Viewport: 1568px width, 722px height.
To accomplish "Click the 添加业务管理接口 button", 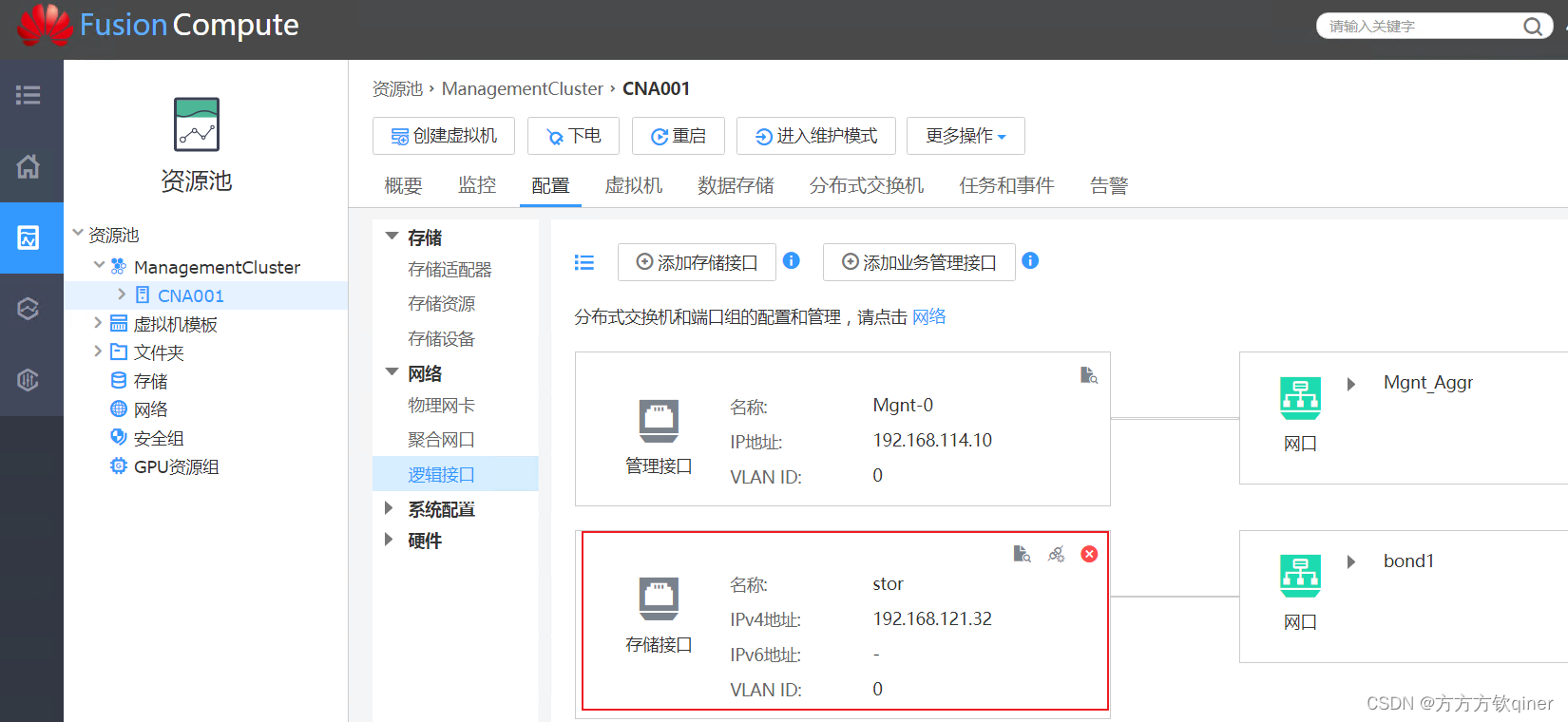I will coord(919,262).
